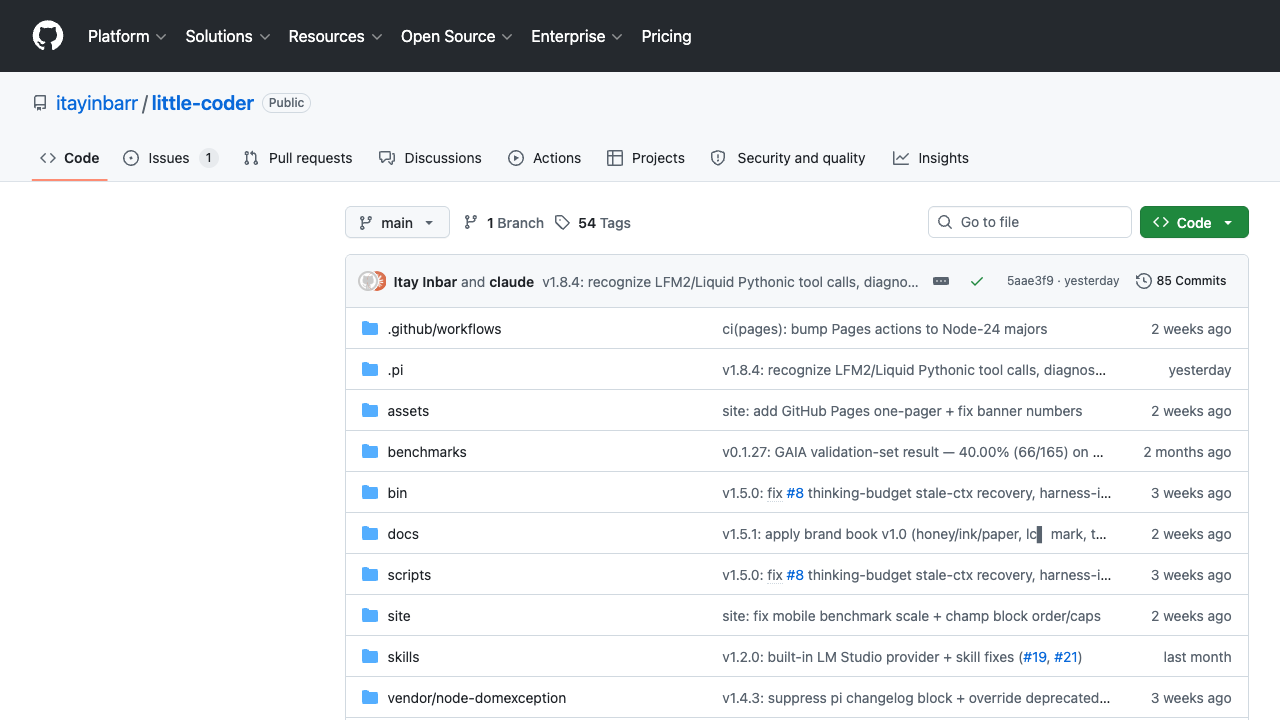Open latest commit message v1.8.4 in header
Viewport: 1280px width, 720px height.
click(730, 282)
